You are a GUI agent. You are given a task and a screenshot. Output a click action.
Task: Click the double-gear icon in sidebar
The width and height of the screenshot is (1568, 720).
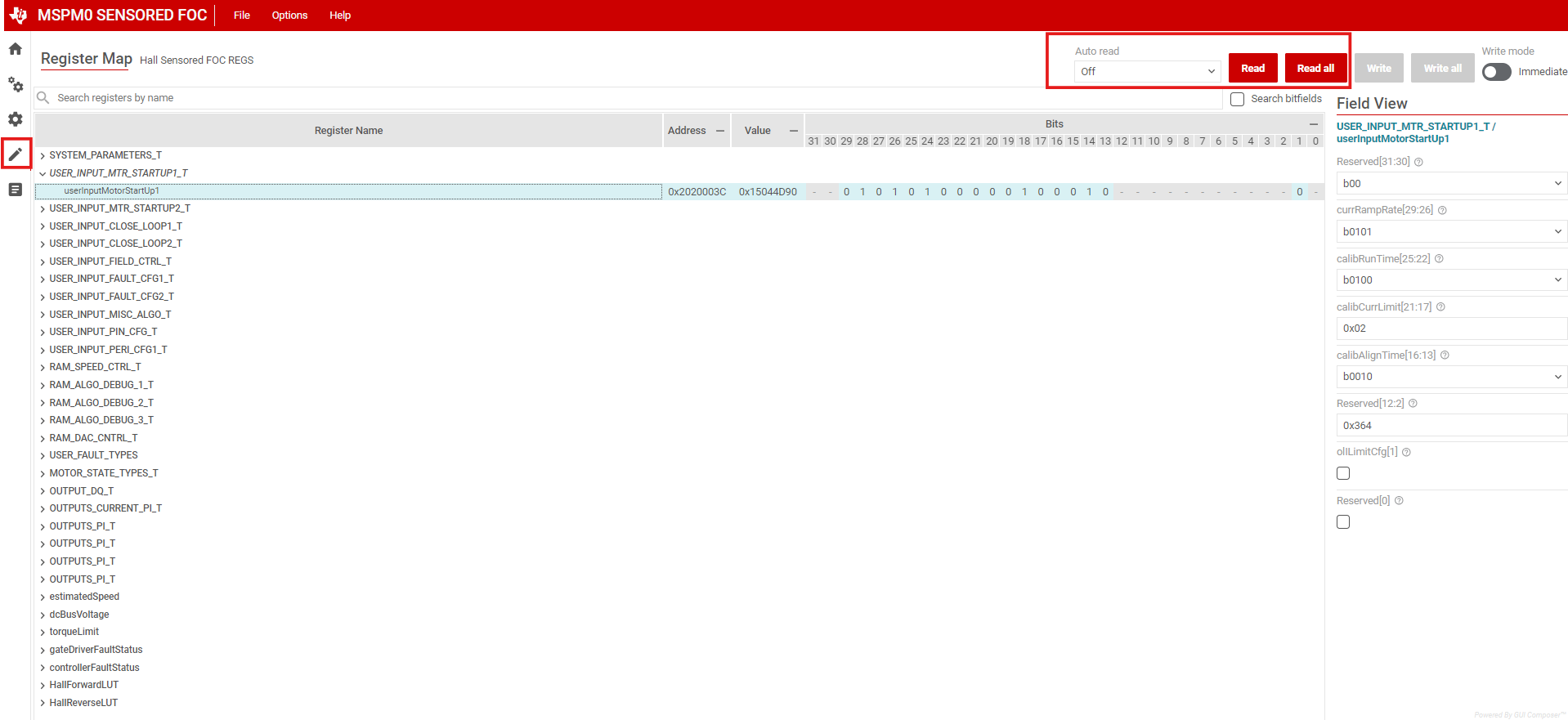coord(16,84)
